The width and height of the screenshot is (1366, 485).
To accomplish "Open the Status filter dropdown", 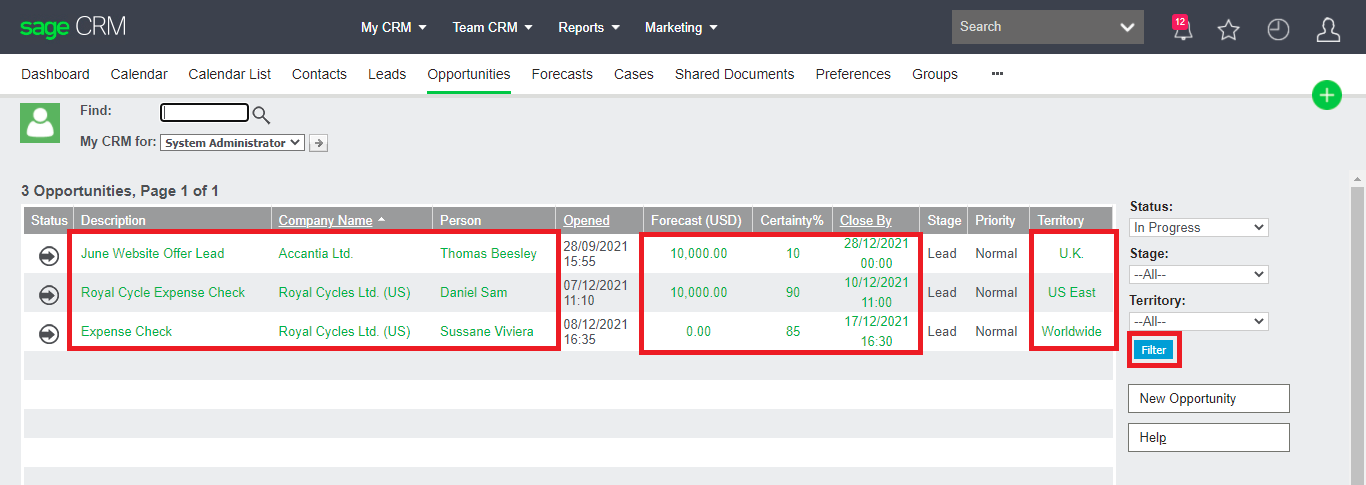I will click(x=1199, y=227).
